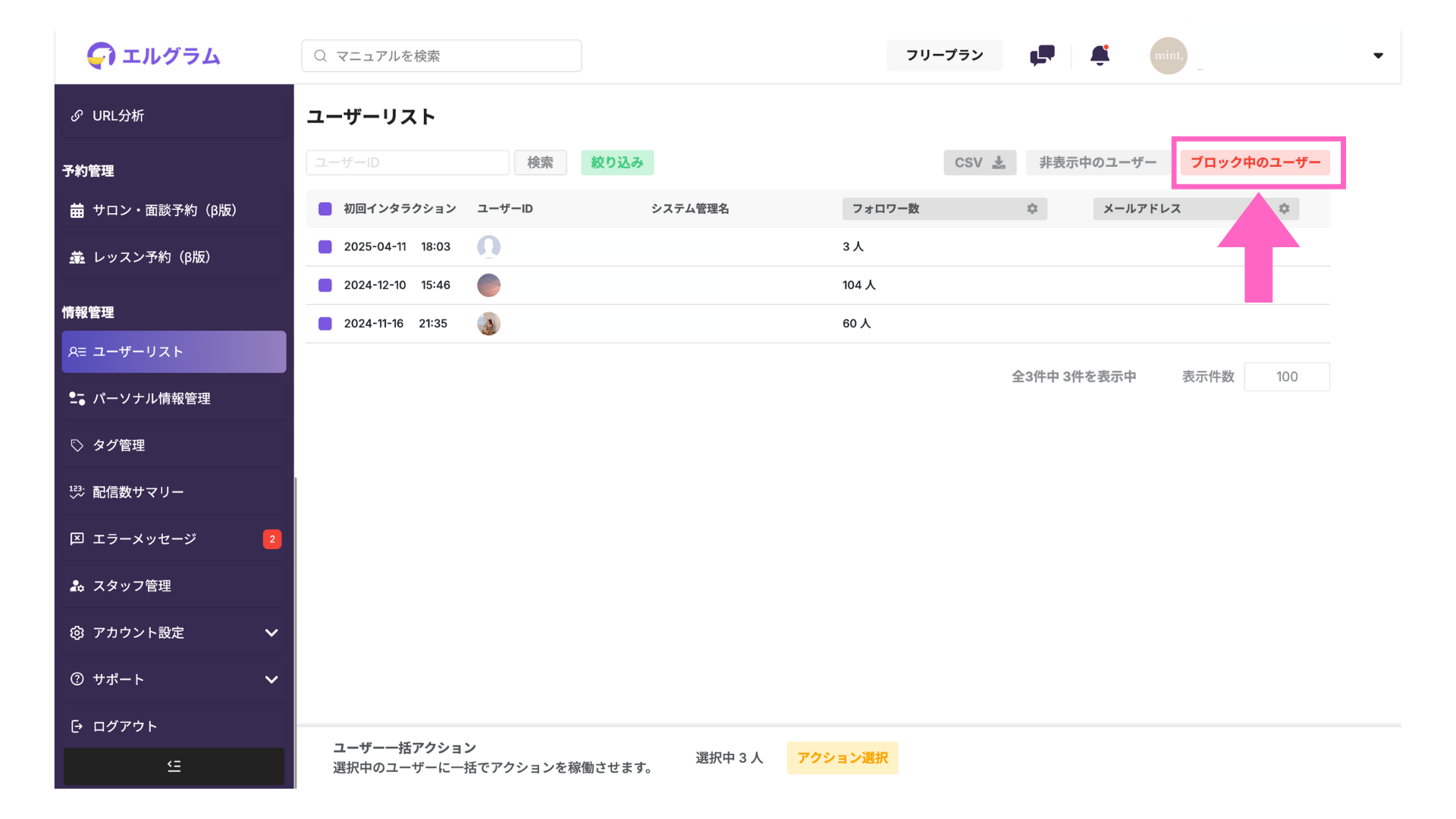Click the ユーザーID search input field
Screen dimensions: 1456x819
407,162
